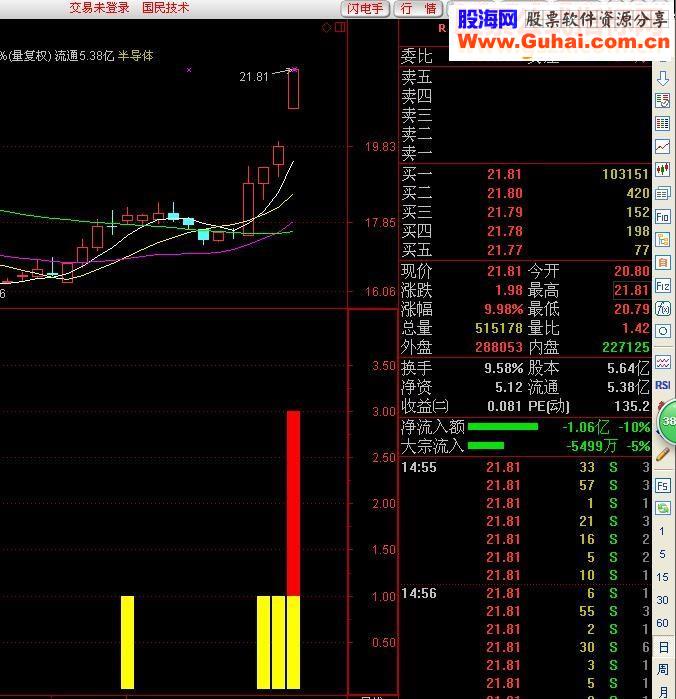Click the F12 trading icon

pyautogui.click(x=663, y=286)
